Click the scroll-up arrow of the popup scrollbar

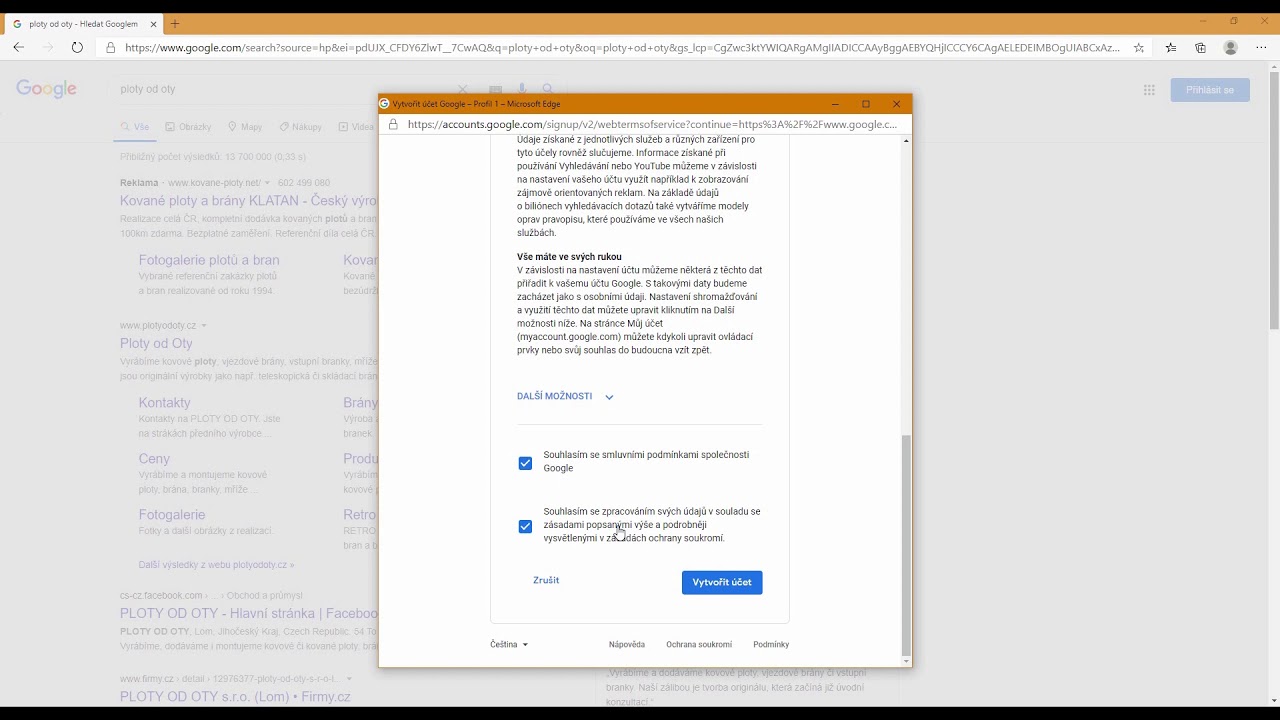pyautogui.click(x=907, y=141)
